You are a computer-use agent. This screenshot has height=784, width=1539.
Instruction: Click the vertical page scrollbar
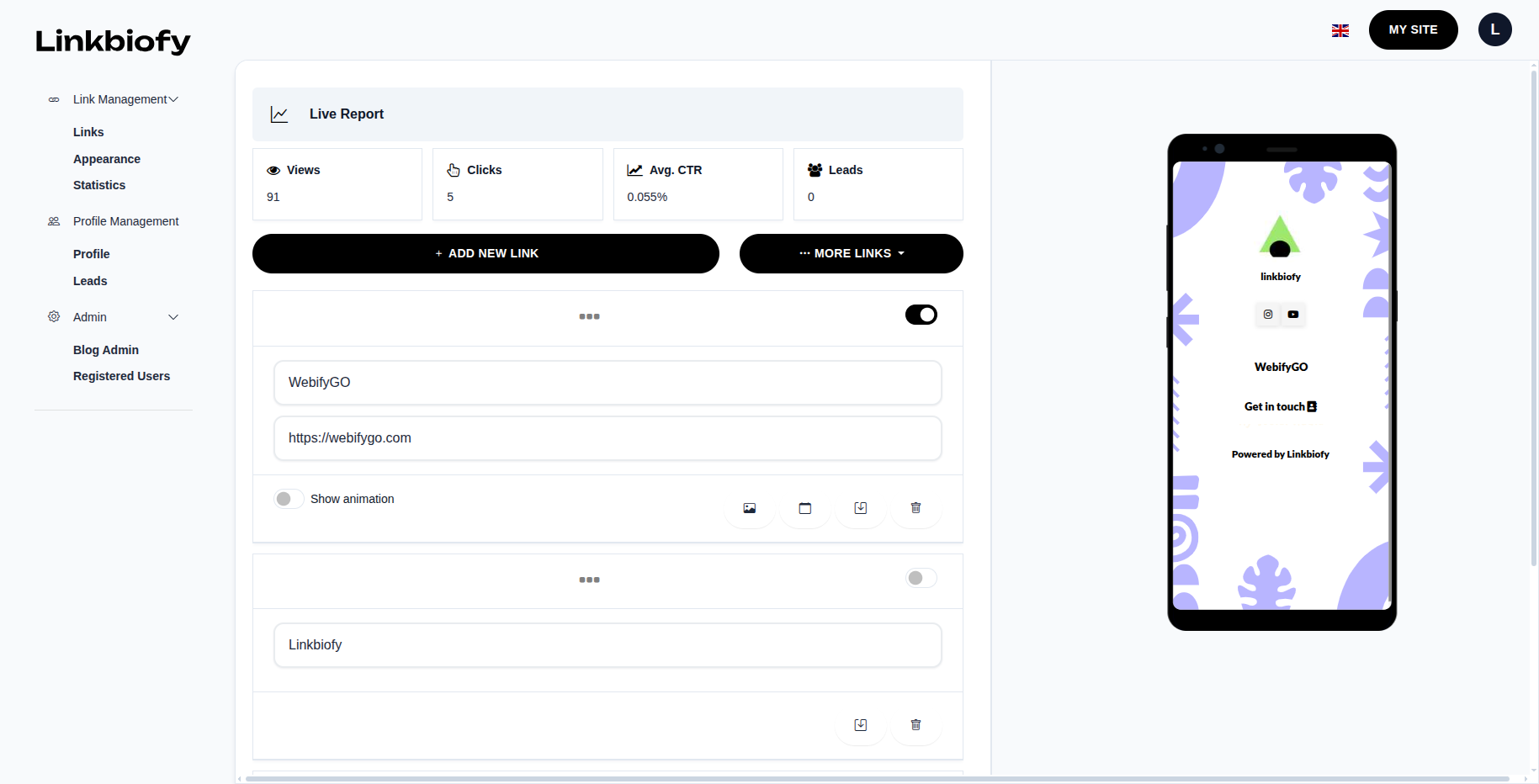1534,318
